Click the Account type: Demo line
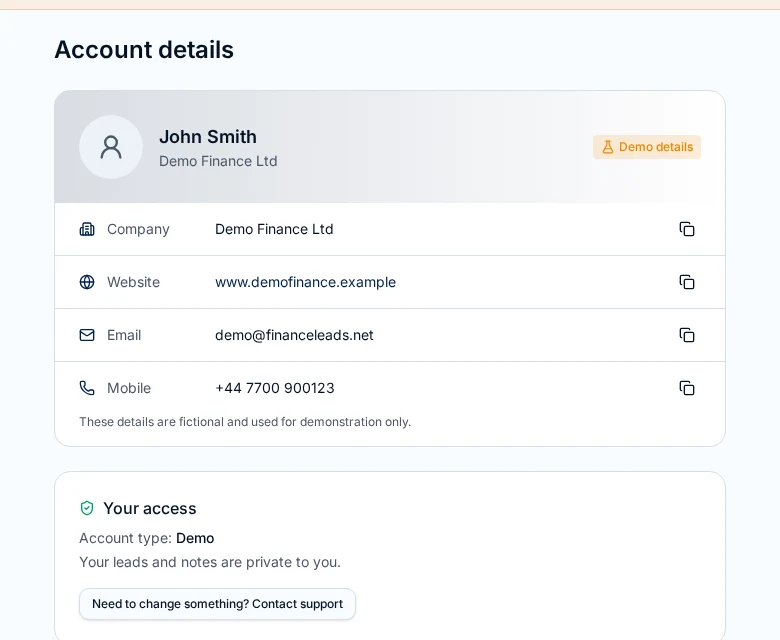The height and width of the screenshot is (640, 780). [147, 538]
